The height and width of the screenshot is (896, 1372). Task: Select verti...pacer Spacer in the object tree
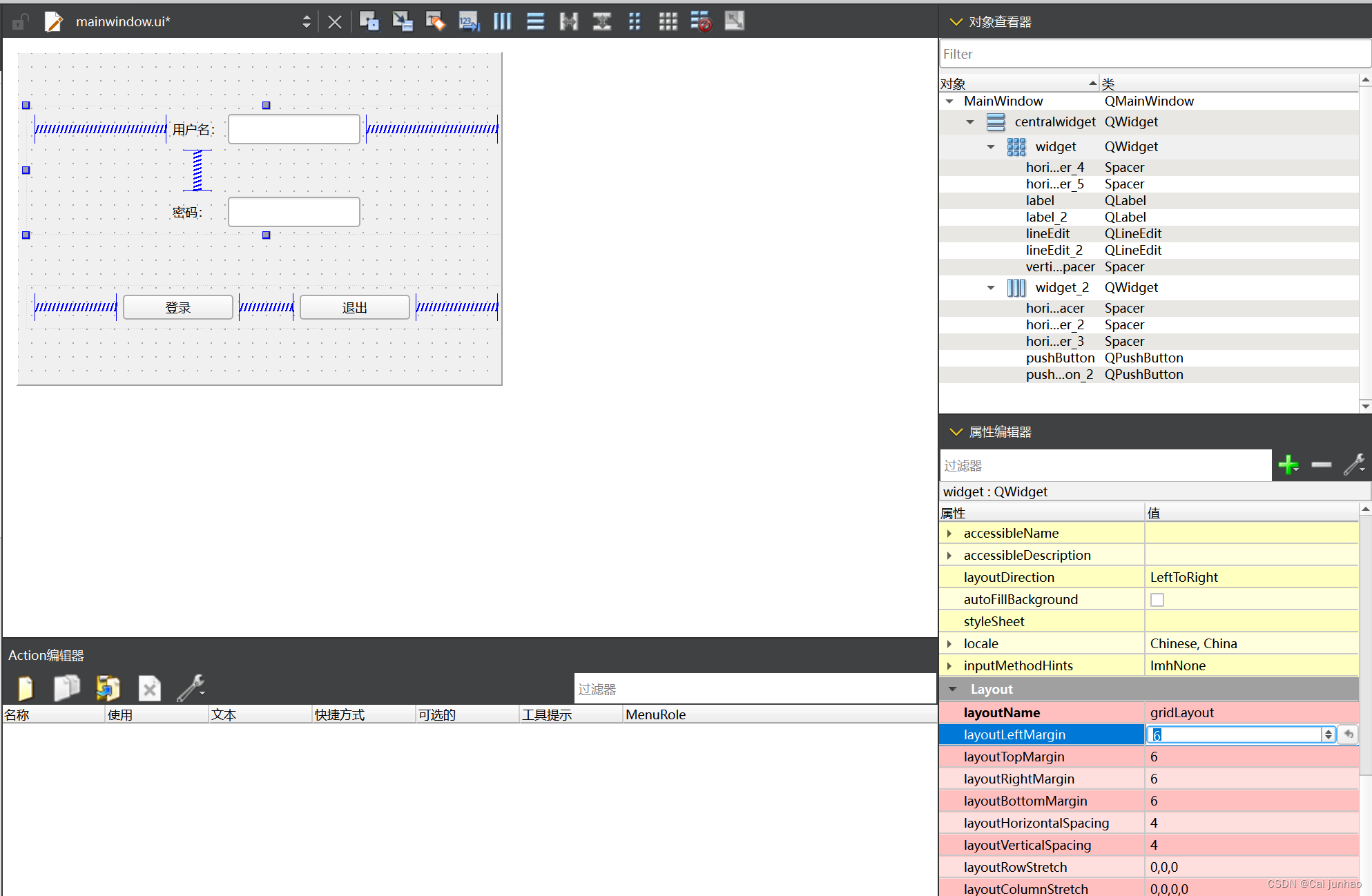point(1149,267)
